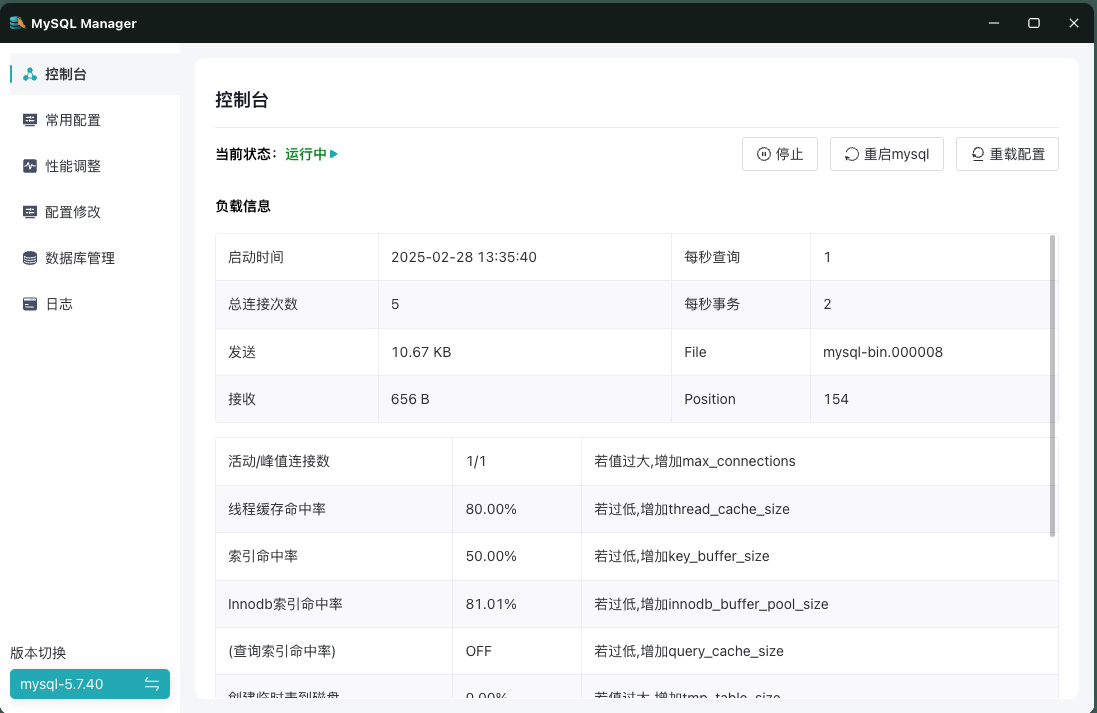The width and height of the screenshot is (1097, 713).
Task: Click the swap arrows icon on version selector
Action: [x=152, y=684]
